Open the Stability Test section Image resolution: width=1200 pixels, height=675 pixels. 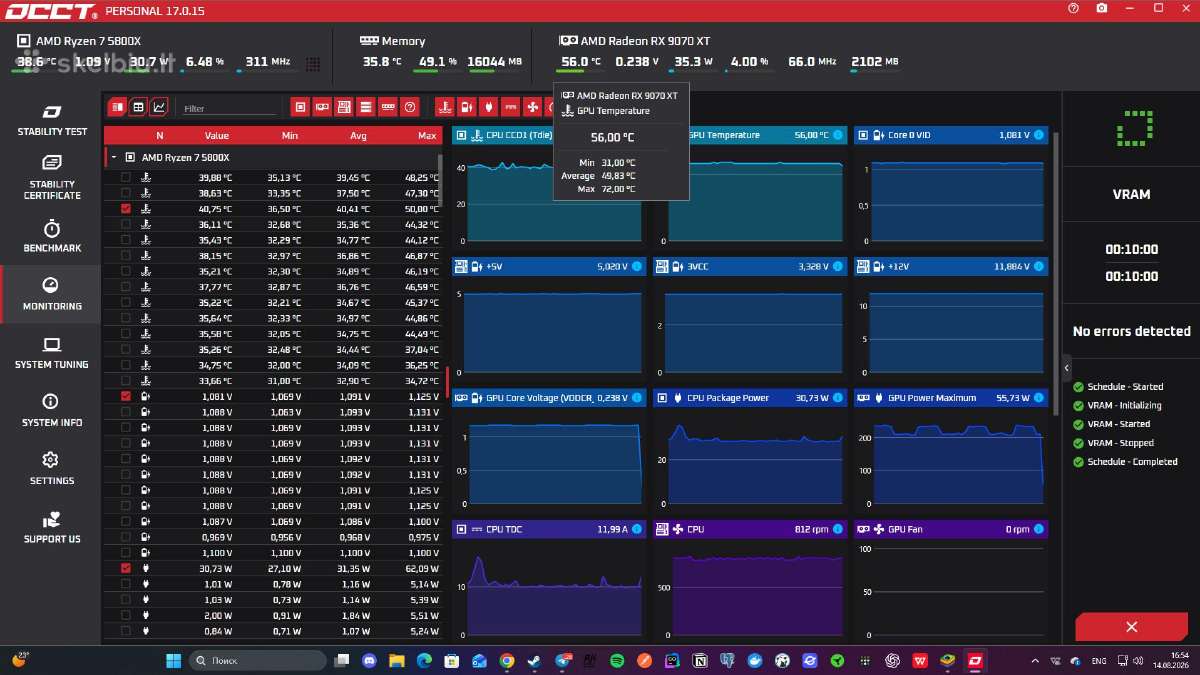52,119
